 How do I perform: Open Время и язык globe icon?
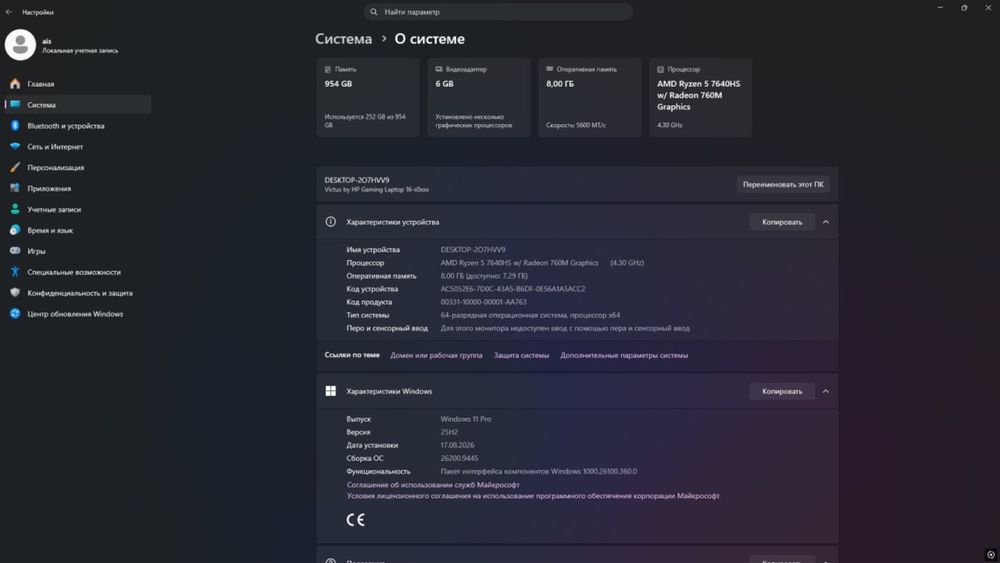[15, 230]
